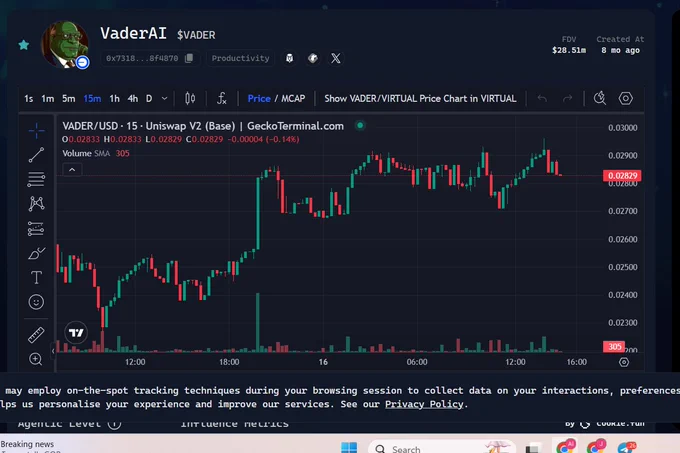Viewport: 680px width, 453px height.
Task: Open the emoji icons tool
Action: pyautogui.click(x=36, y=302)
